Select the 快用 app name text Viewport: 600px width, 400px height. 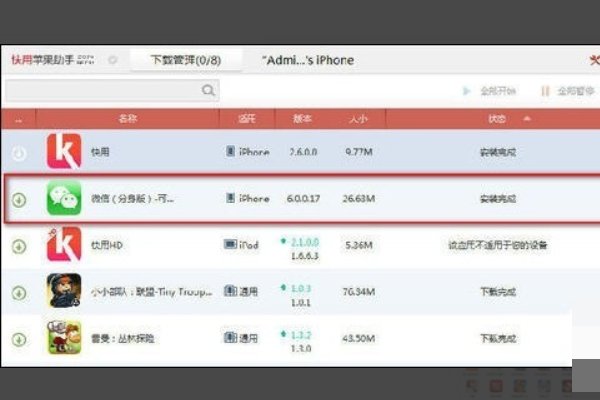(x=100, y=152)
